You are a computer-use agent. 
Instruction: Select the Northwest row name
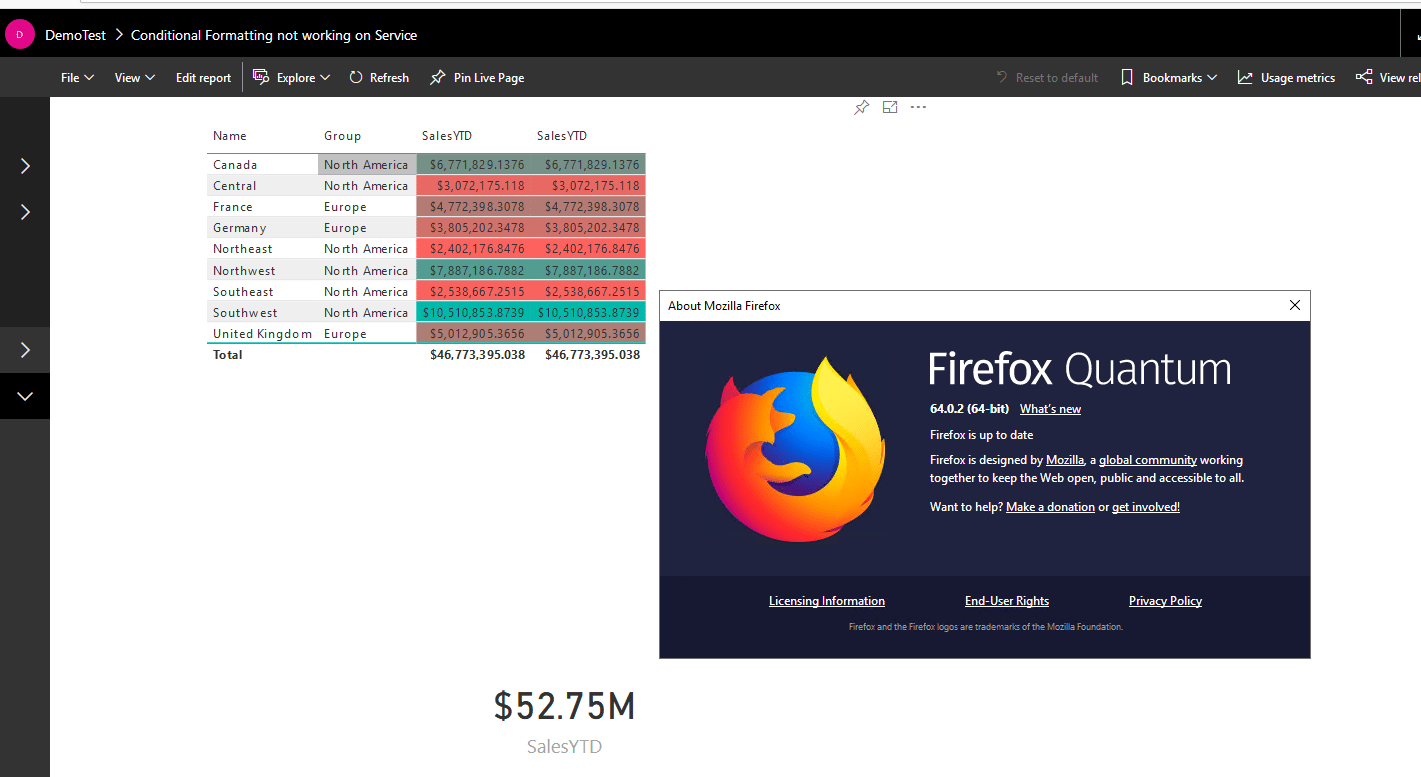(244, 271)
